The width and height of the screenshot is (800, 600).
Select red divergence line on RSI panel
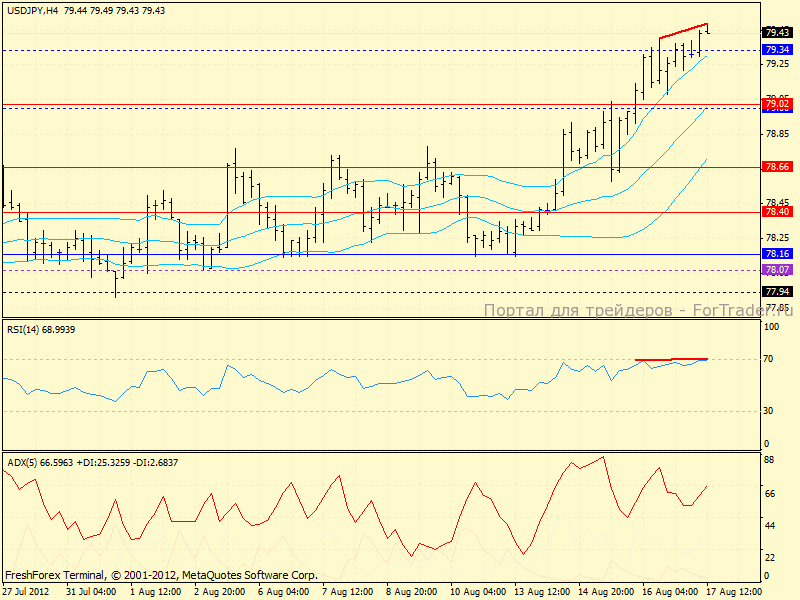(671, 358)
